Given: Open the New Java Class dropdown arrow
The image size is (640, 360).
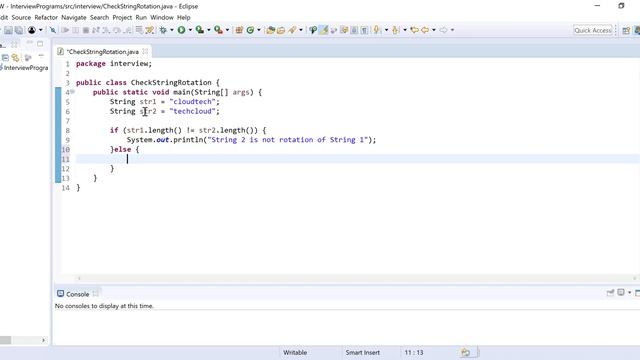Looking at the screenshot, I should click(x=259, y=30).
